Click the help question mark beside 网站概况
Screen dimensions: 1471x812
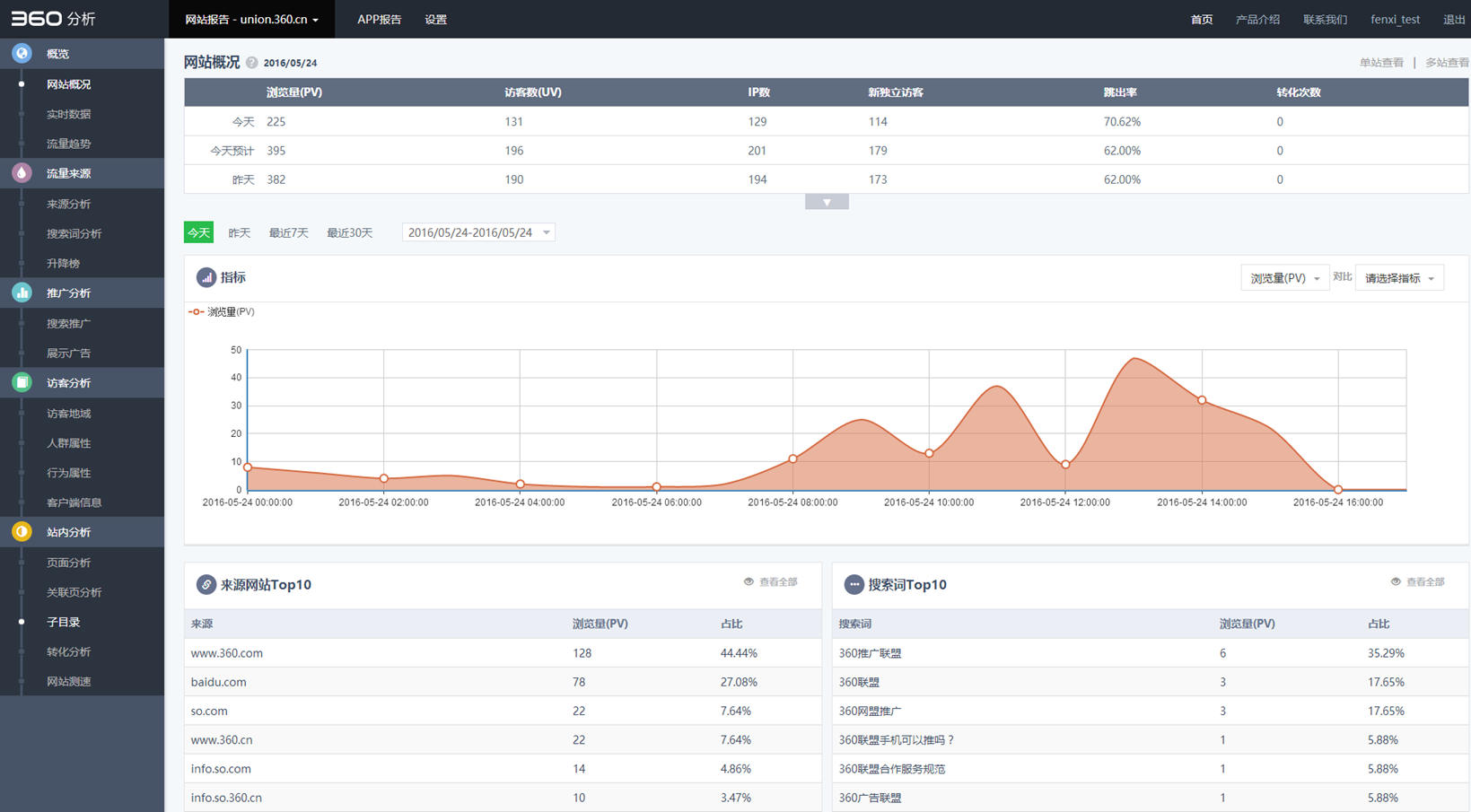click(252, 63)
